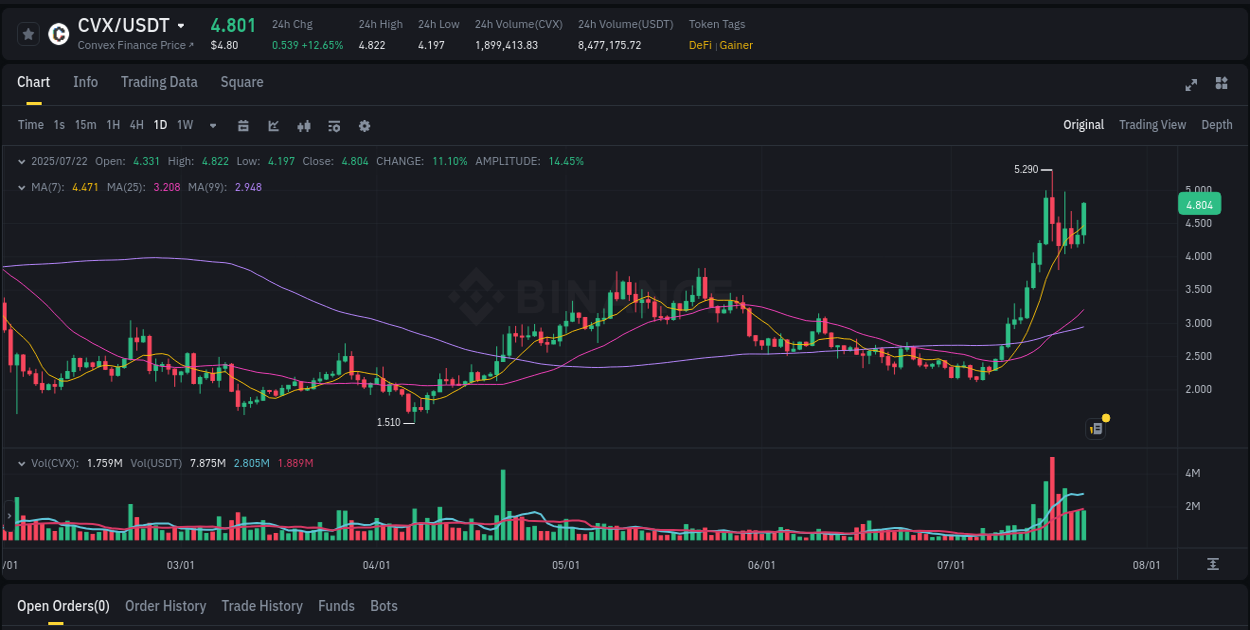Open the chart settings gear
Viewport: 1250px width, 630px height.
point(364,126)
